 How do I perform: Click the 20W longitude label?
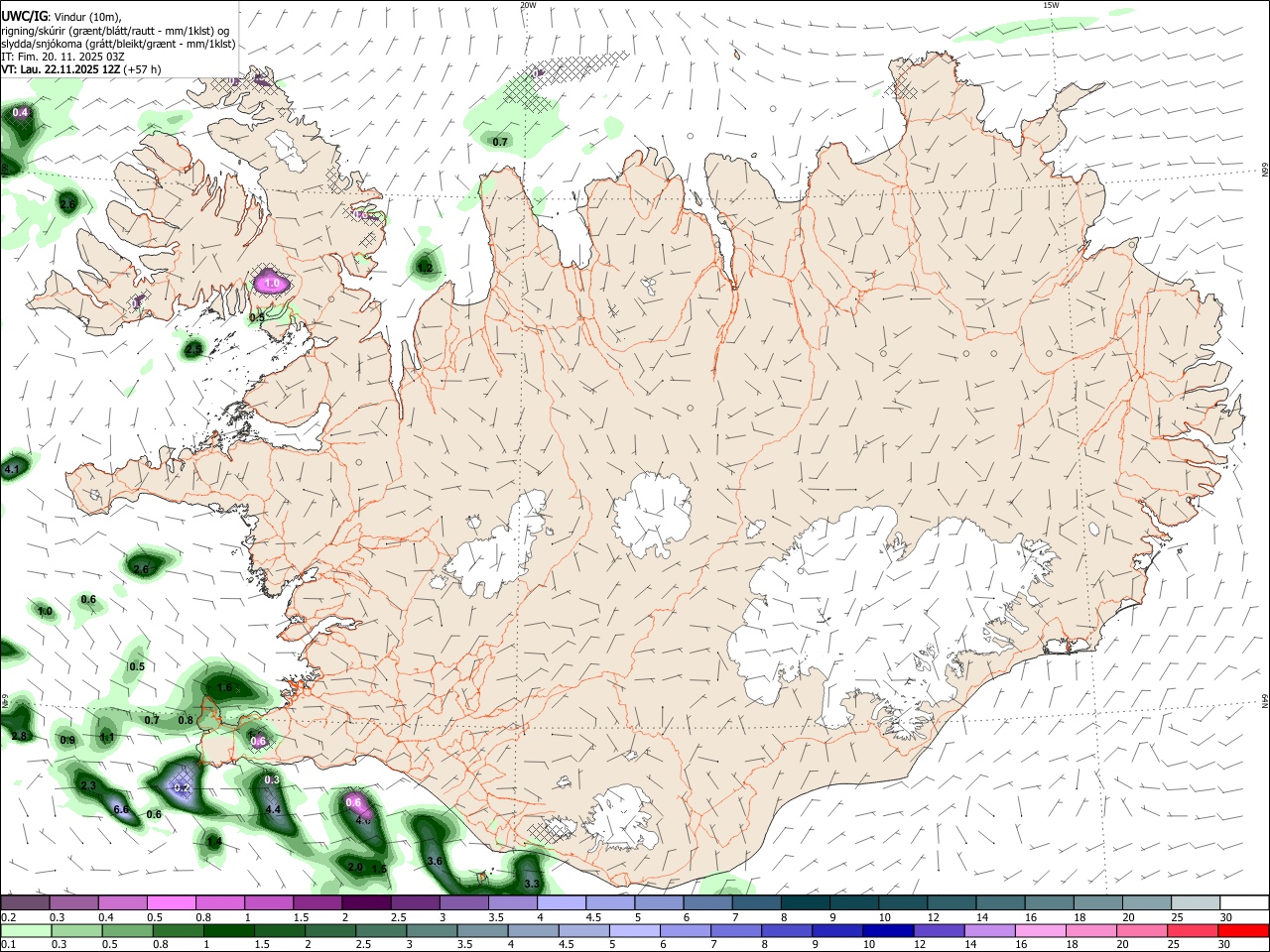(528, 5)
